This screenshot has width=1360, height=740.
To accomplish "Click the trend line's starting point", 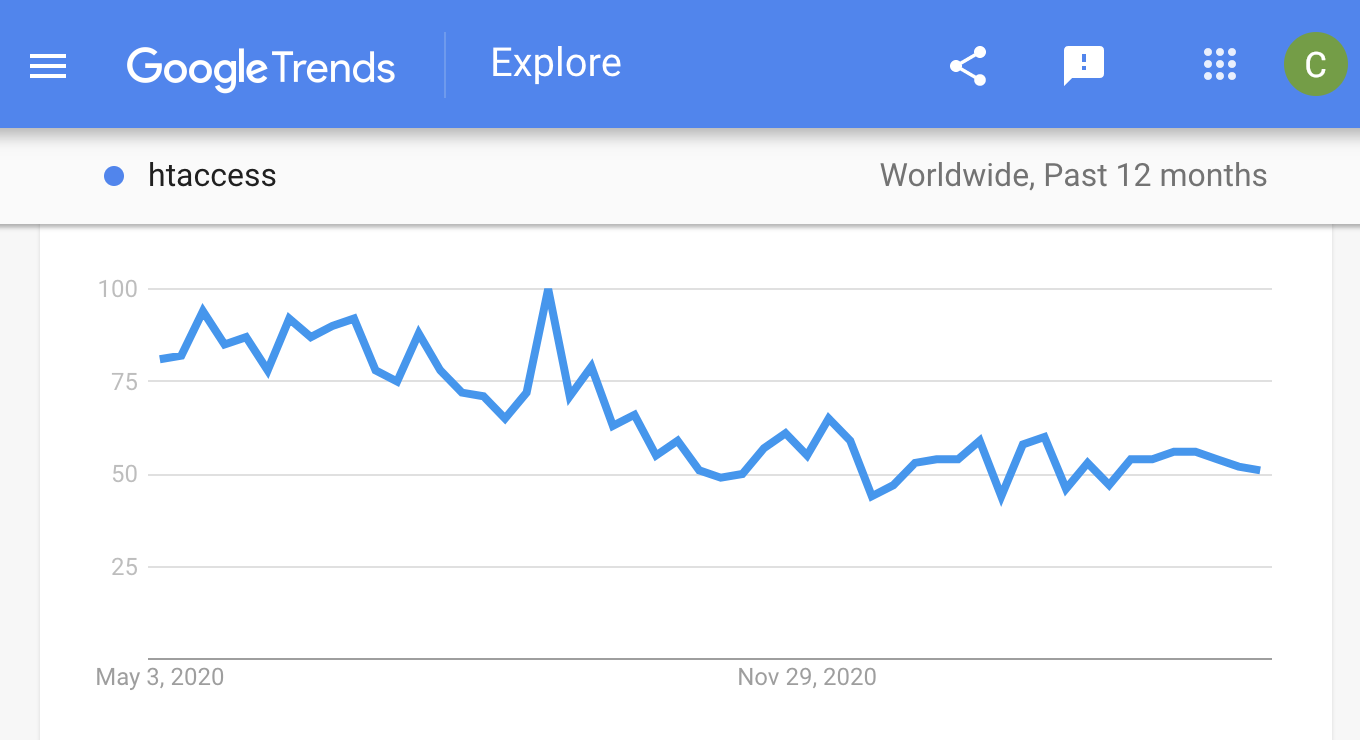I will click(162, 359).
